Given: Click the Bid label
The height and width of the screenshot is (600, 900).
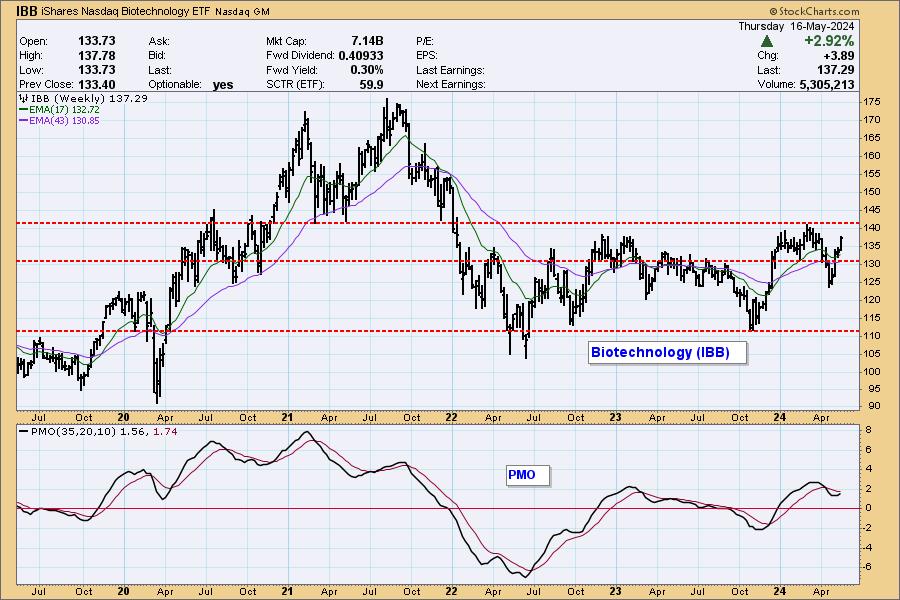Looking at the screenshot, I should (157, 56).
